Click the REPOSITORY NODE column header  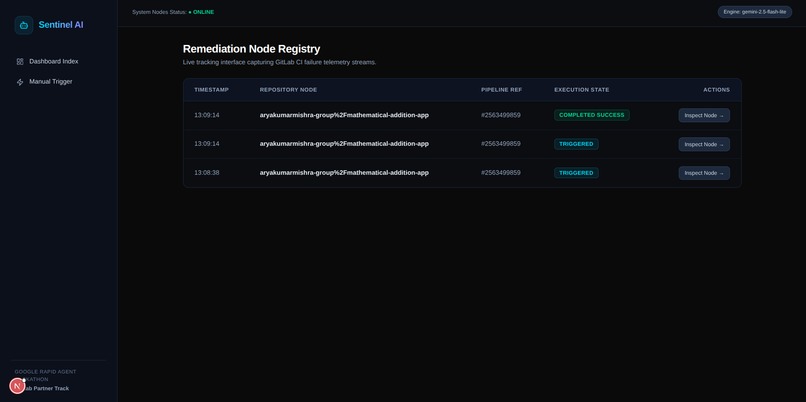click(288, 90)
